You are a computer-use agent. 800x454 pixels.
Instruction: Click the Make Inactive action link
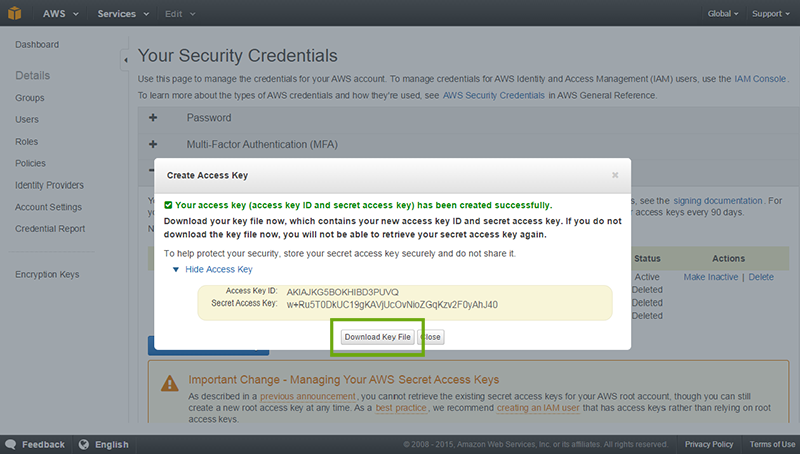[x=712, y=277]
